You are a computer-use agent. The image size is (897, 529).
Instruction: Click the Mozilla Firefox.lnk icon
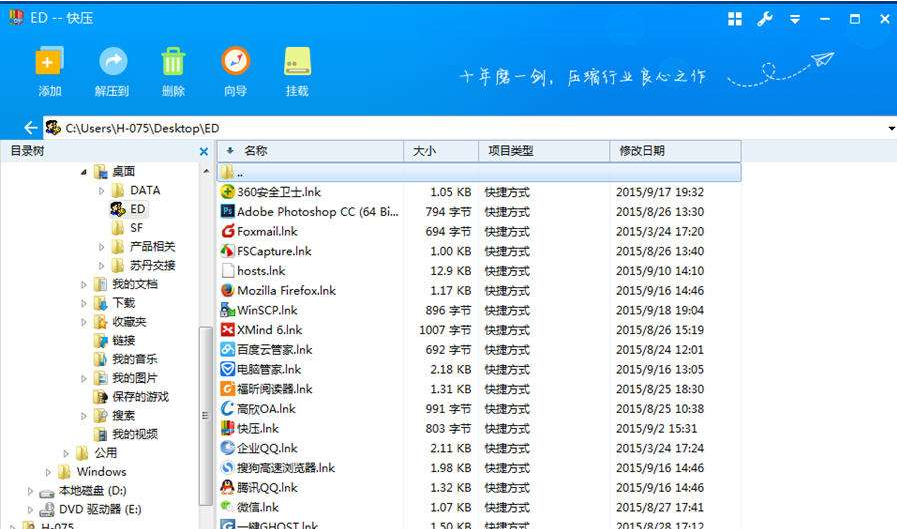[x=228, y=291]
